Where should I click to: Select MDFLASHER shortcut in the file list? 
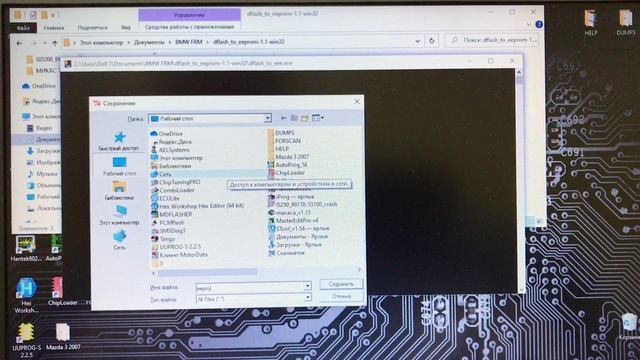click(171, 214)
